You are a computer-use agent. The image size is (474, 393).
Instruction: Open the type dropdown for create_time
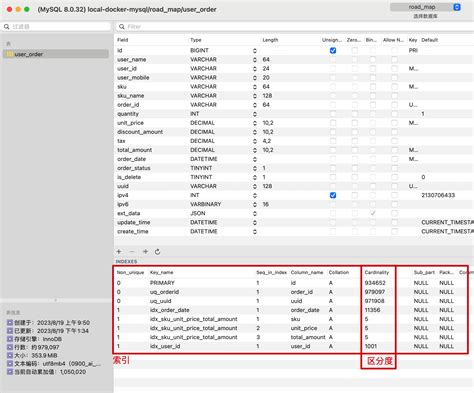coord(255,231)
